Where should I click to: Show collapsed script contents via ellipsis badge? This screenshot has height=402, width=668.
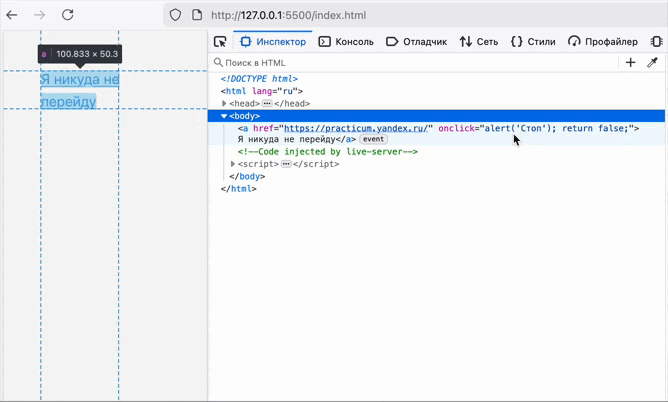point(286,164)
